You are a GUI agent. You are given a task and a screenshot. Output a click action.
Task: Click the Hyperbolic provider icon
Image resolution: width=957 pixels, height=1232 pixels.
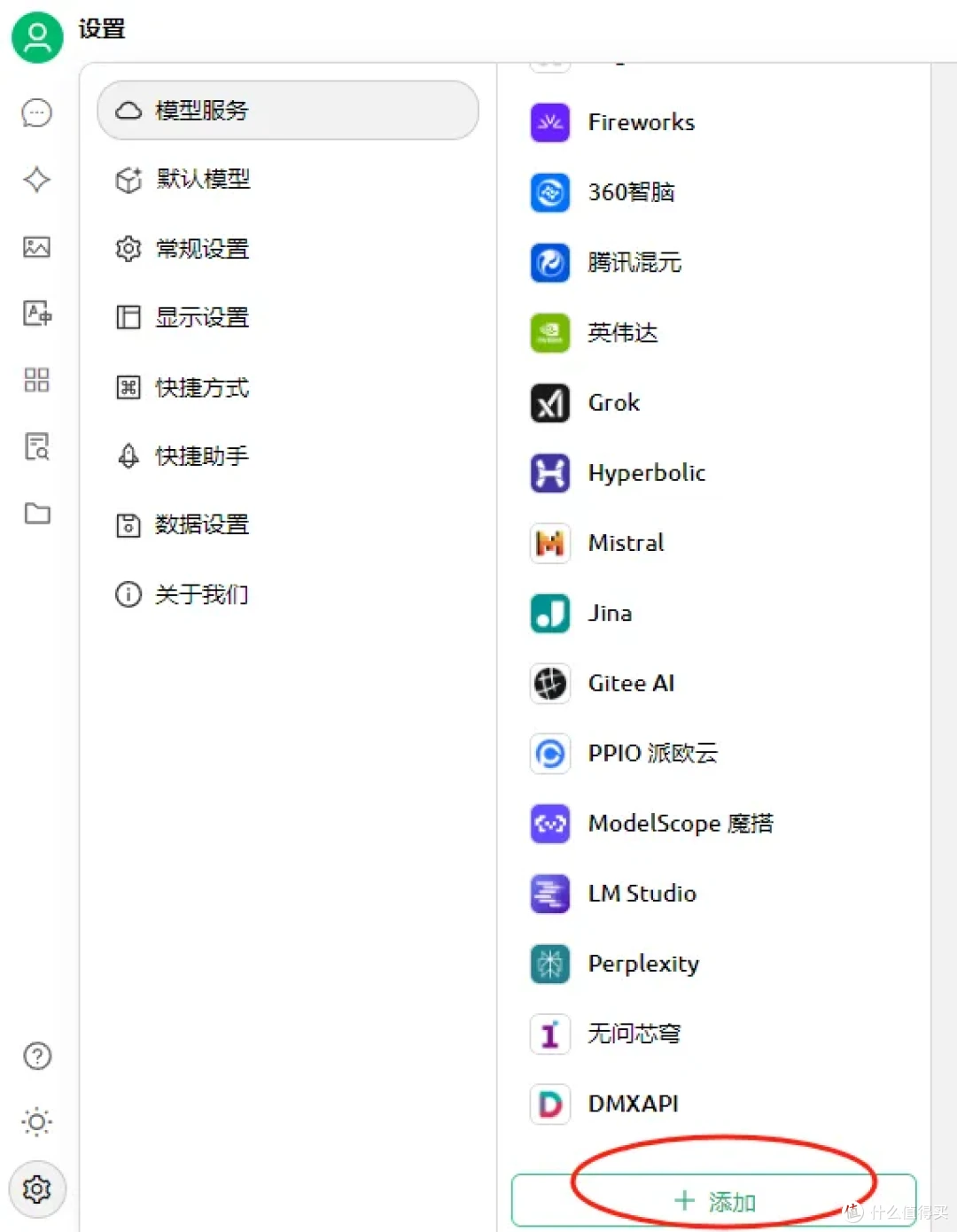tap(550, 472)
